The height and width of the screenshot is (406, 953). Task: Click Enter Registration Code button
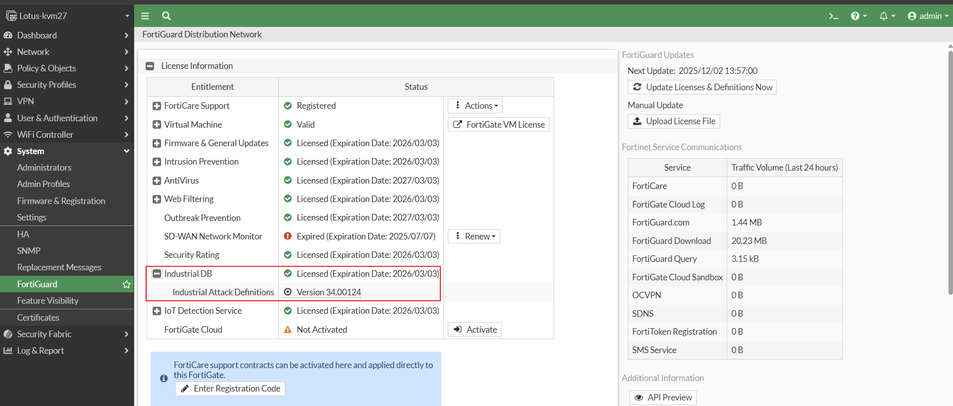pos(231,388)
